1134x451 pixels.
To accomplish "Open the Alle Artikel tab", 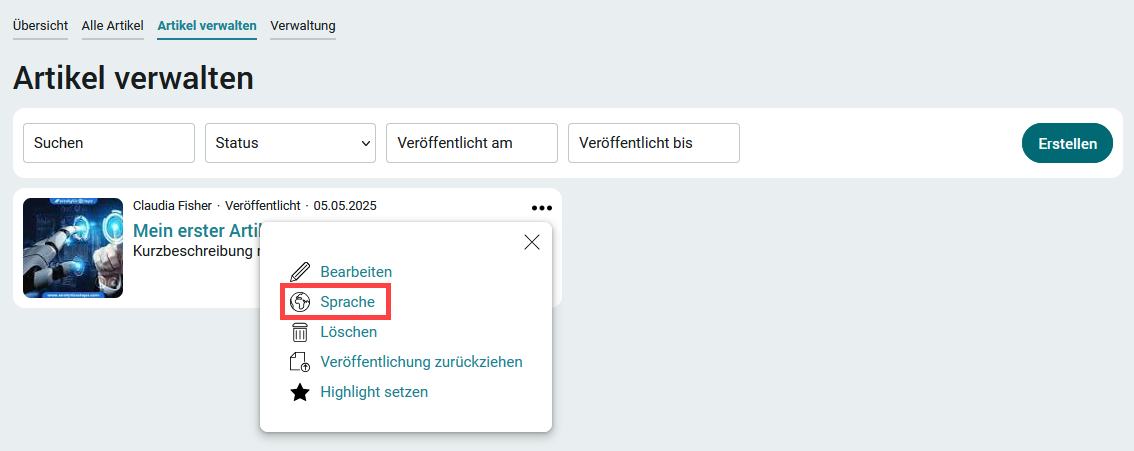I will pyautogui.click(x=113, y=26).
